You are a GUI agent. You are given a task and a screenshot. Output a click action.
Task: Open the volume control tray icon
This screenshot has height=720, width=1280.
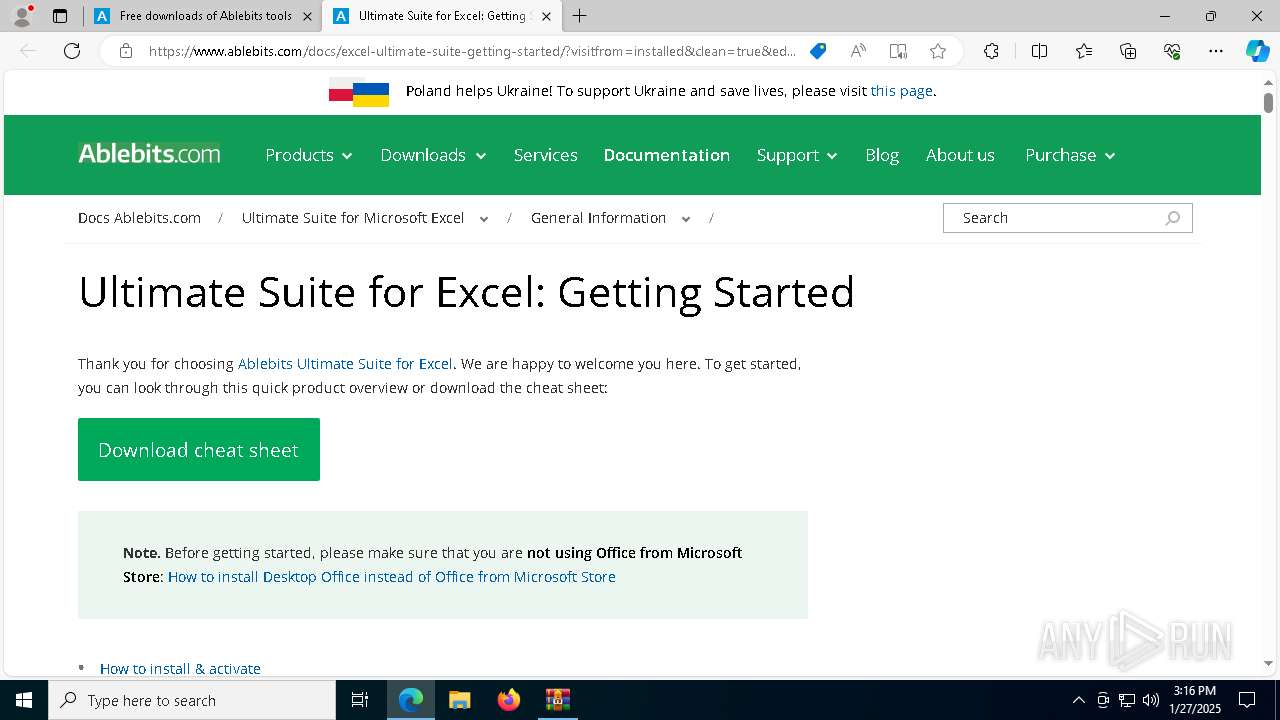pos(1151,700)
